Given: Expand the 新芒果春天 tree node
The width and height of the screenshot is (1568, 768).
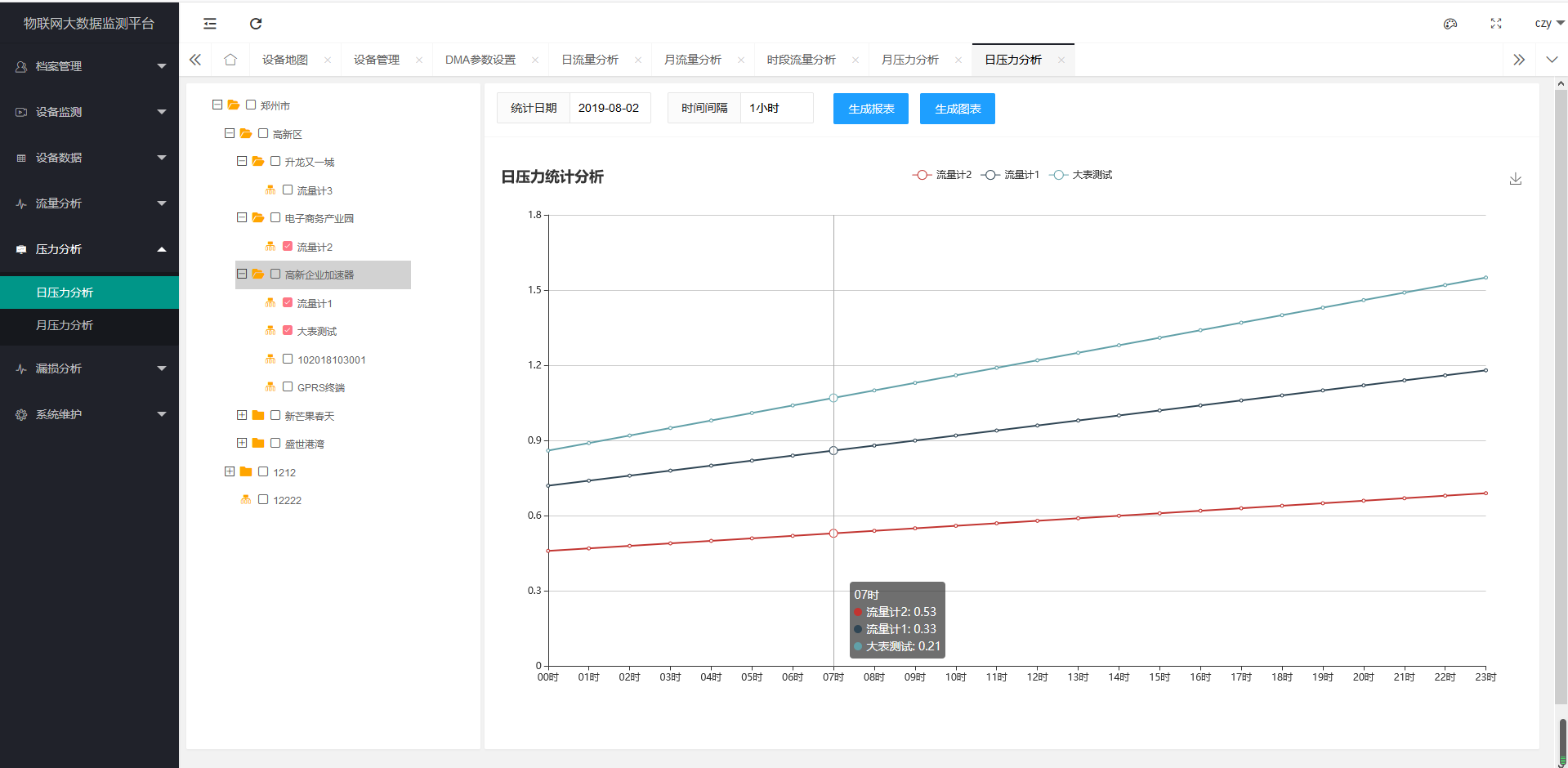Looking at the screenshot, I should (x=242, y=415).
